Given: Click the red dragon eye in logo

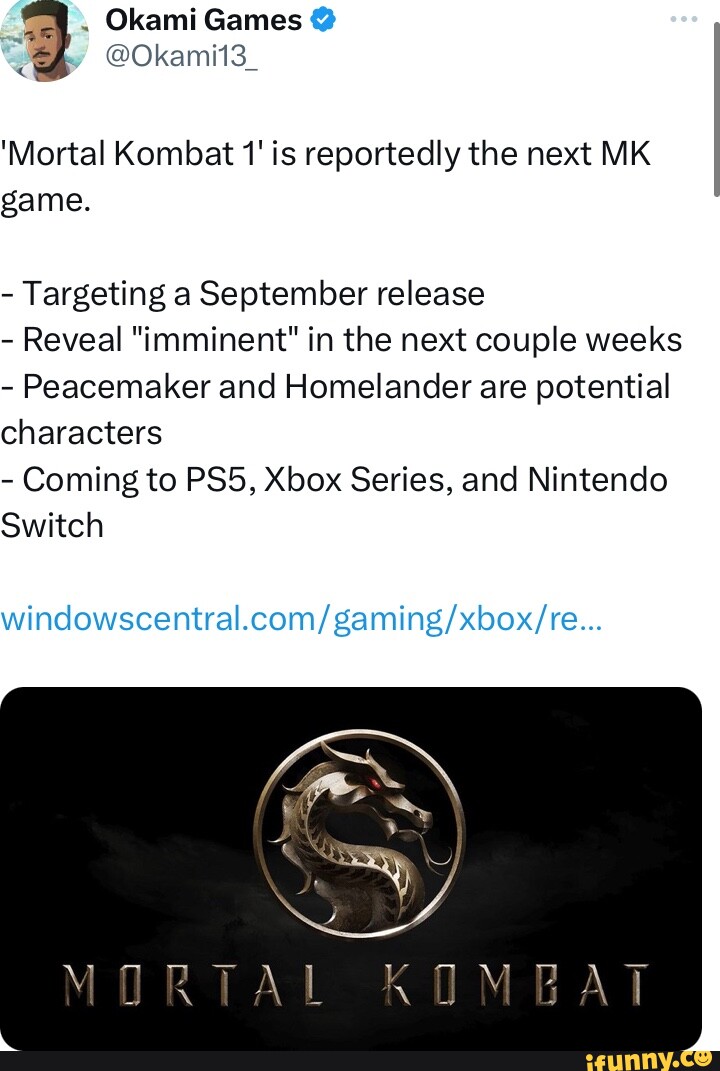Looking at the screenshot, I should (x=374, y=783).
